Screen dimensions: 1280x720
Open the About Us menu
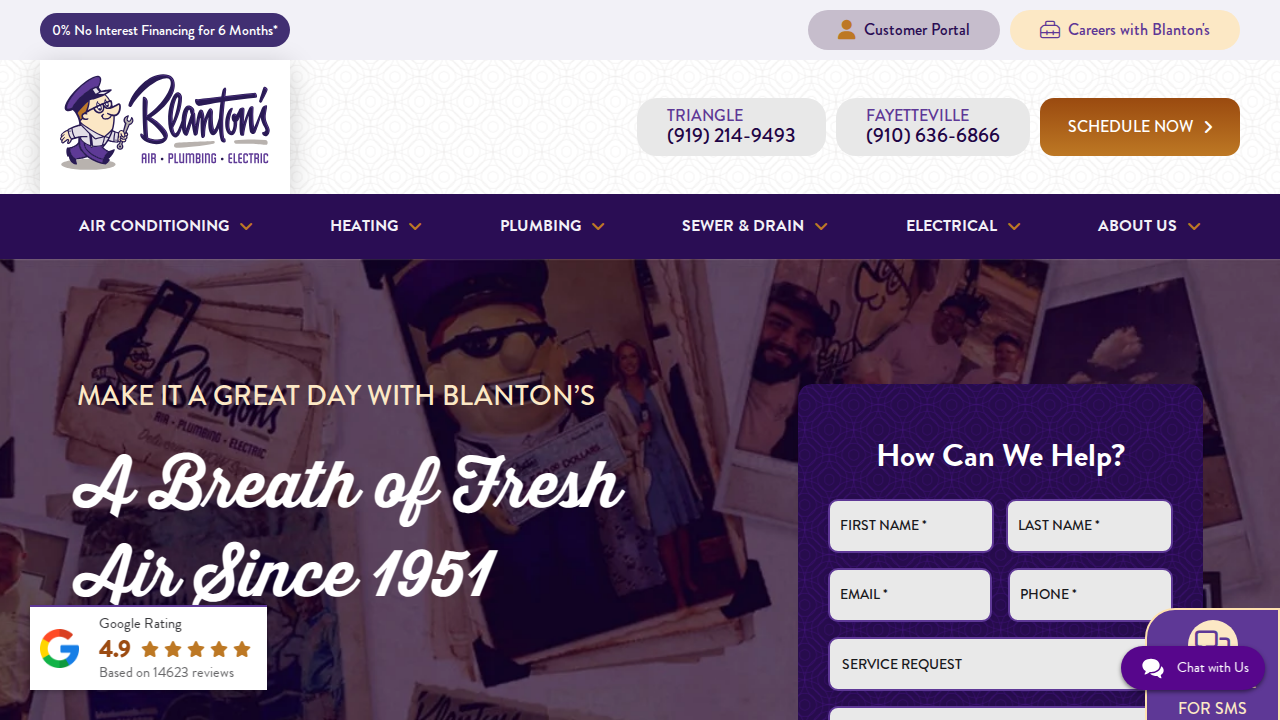click(x=1148, y=226)
